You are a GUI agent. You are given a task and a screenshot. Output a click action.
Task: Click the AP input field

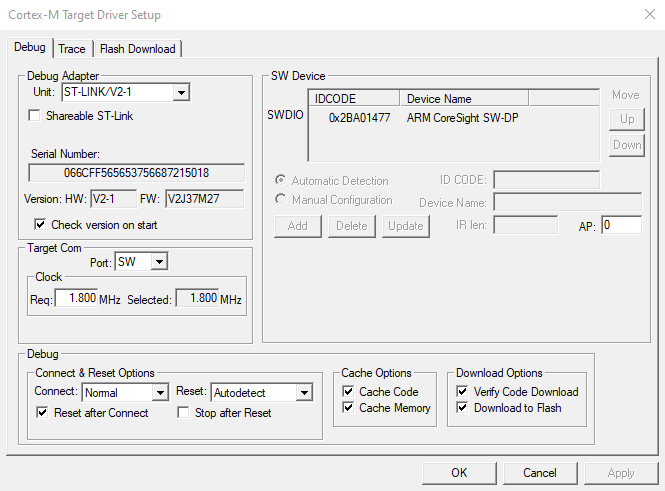(621, 225)
